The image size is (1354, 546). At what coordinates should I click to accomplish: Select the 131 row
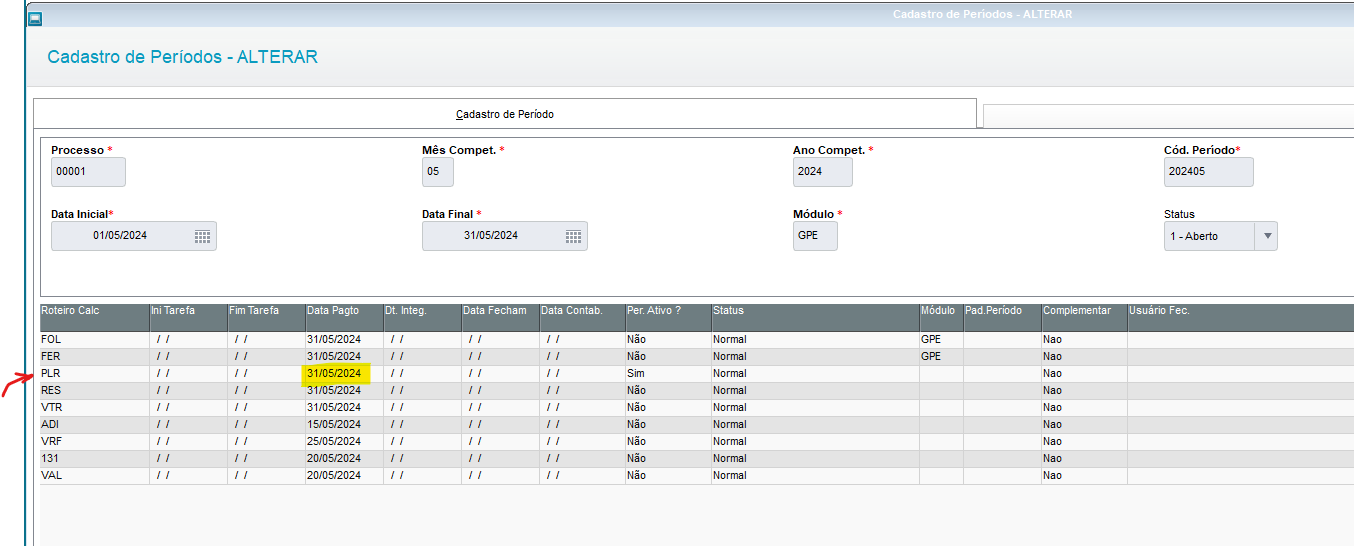[x=697, y=459]
